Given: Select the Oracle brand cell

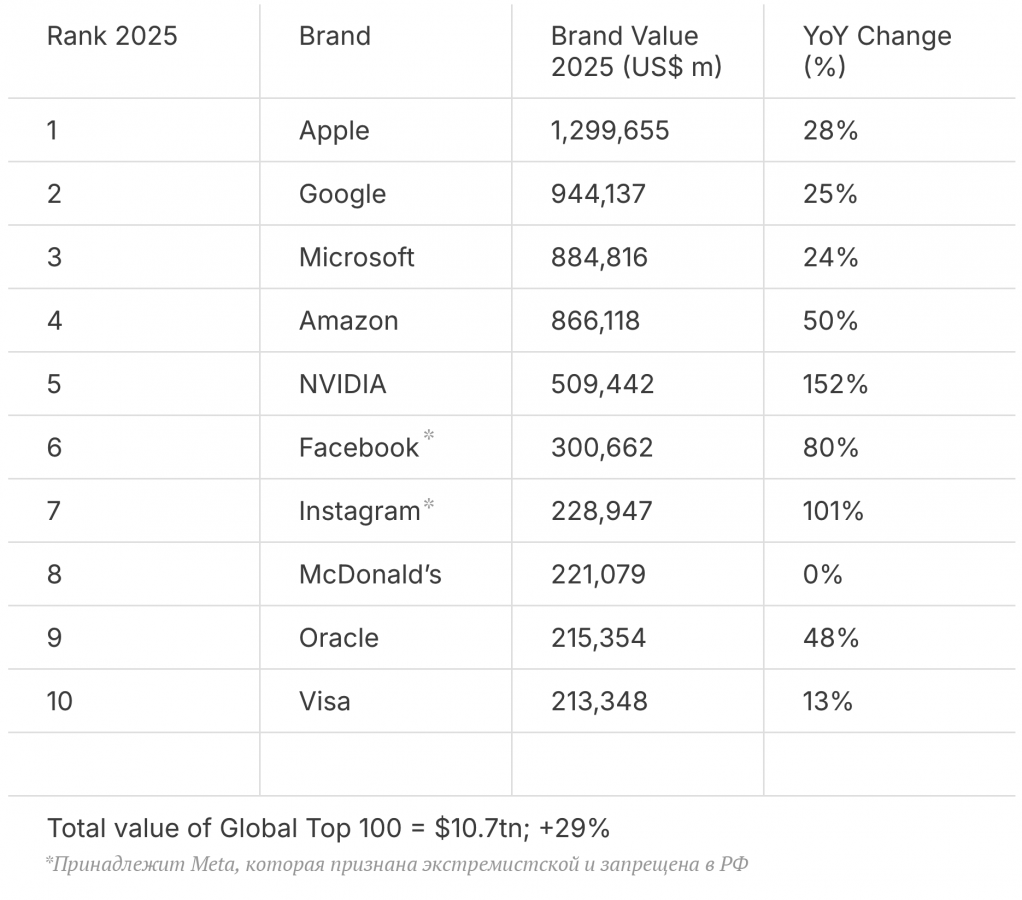Looking at the screenshot, I should 338,638.
